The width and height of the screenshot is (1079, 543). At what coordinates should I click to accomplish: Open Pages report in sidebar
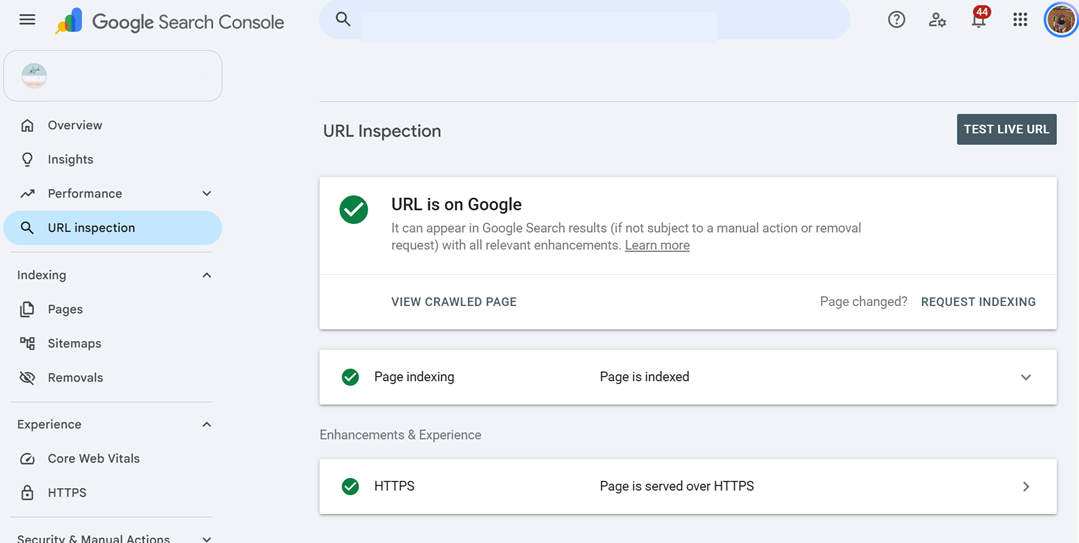point(113,310)
